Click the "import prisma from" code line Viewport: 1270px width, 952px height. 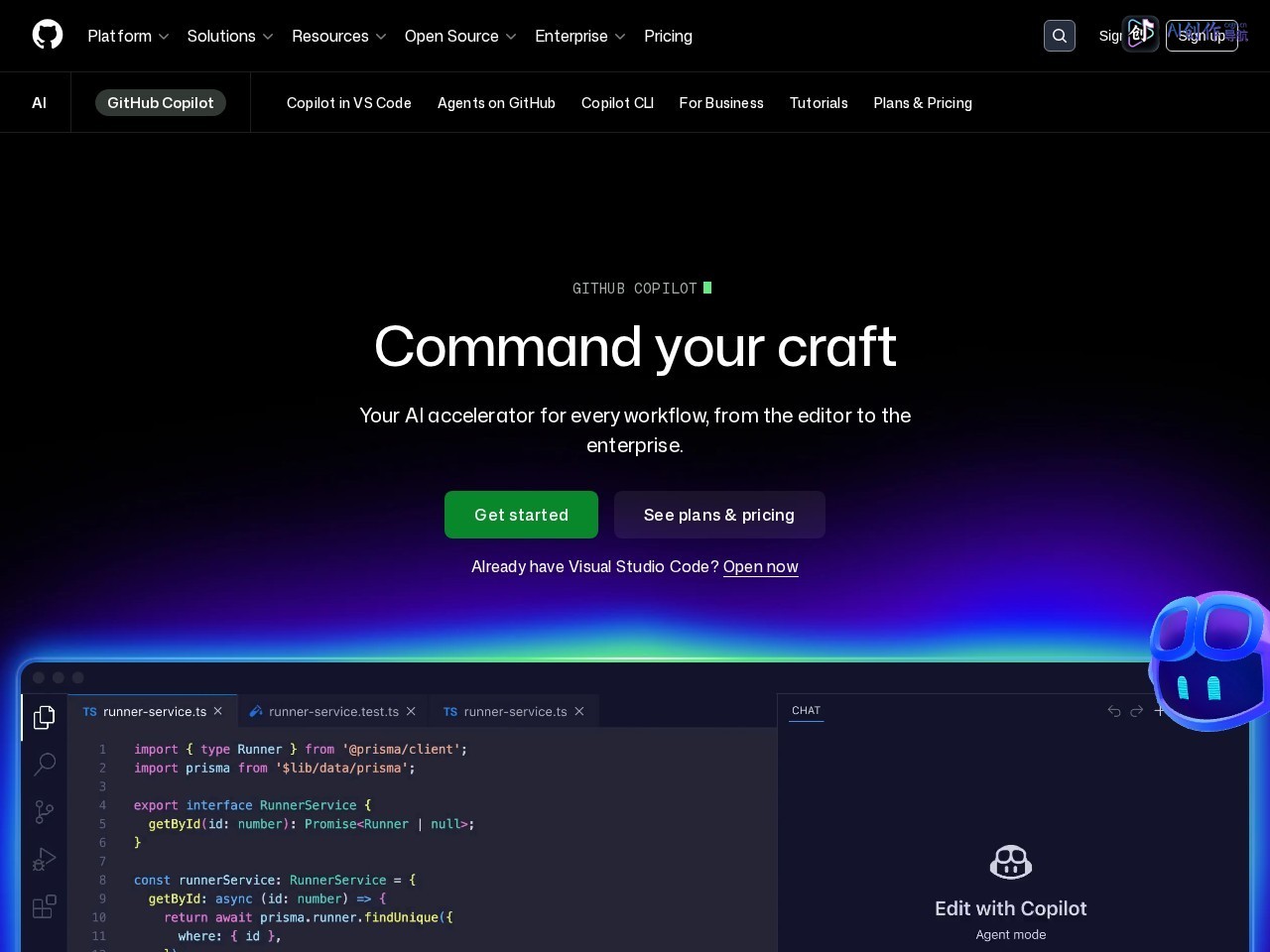click(x=275, y=768)
